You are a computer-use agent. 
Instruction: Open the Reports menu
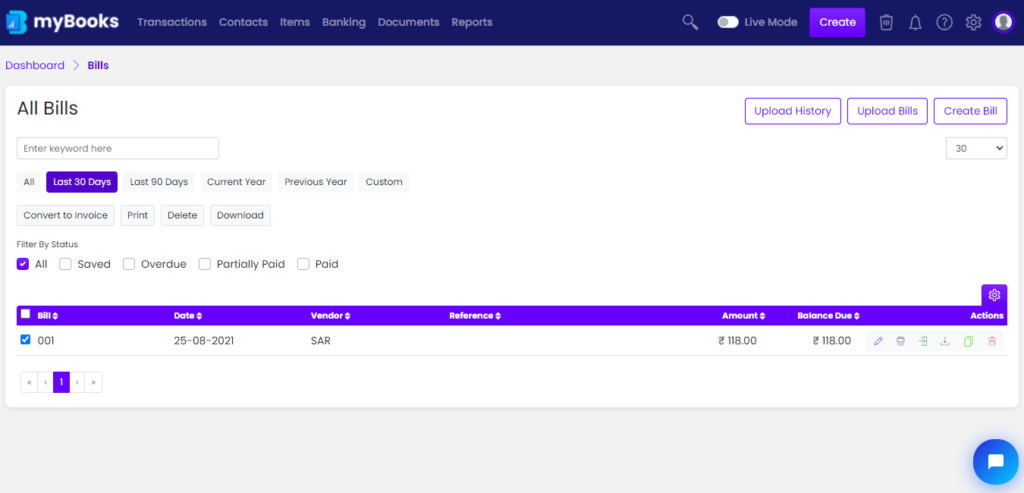pos(472,22)
